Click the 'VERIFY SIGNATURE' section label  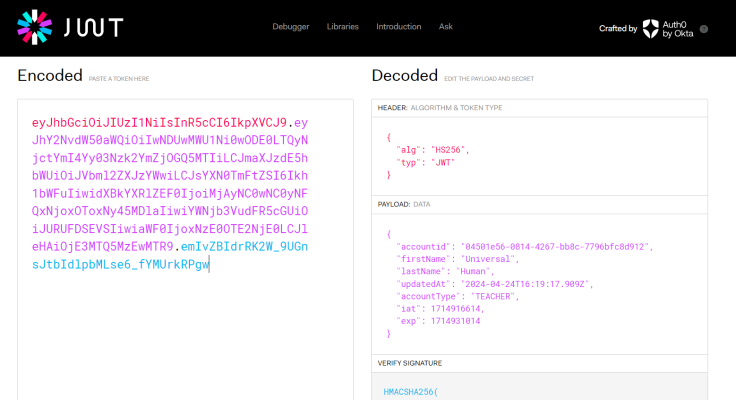[x=410, y=363]
